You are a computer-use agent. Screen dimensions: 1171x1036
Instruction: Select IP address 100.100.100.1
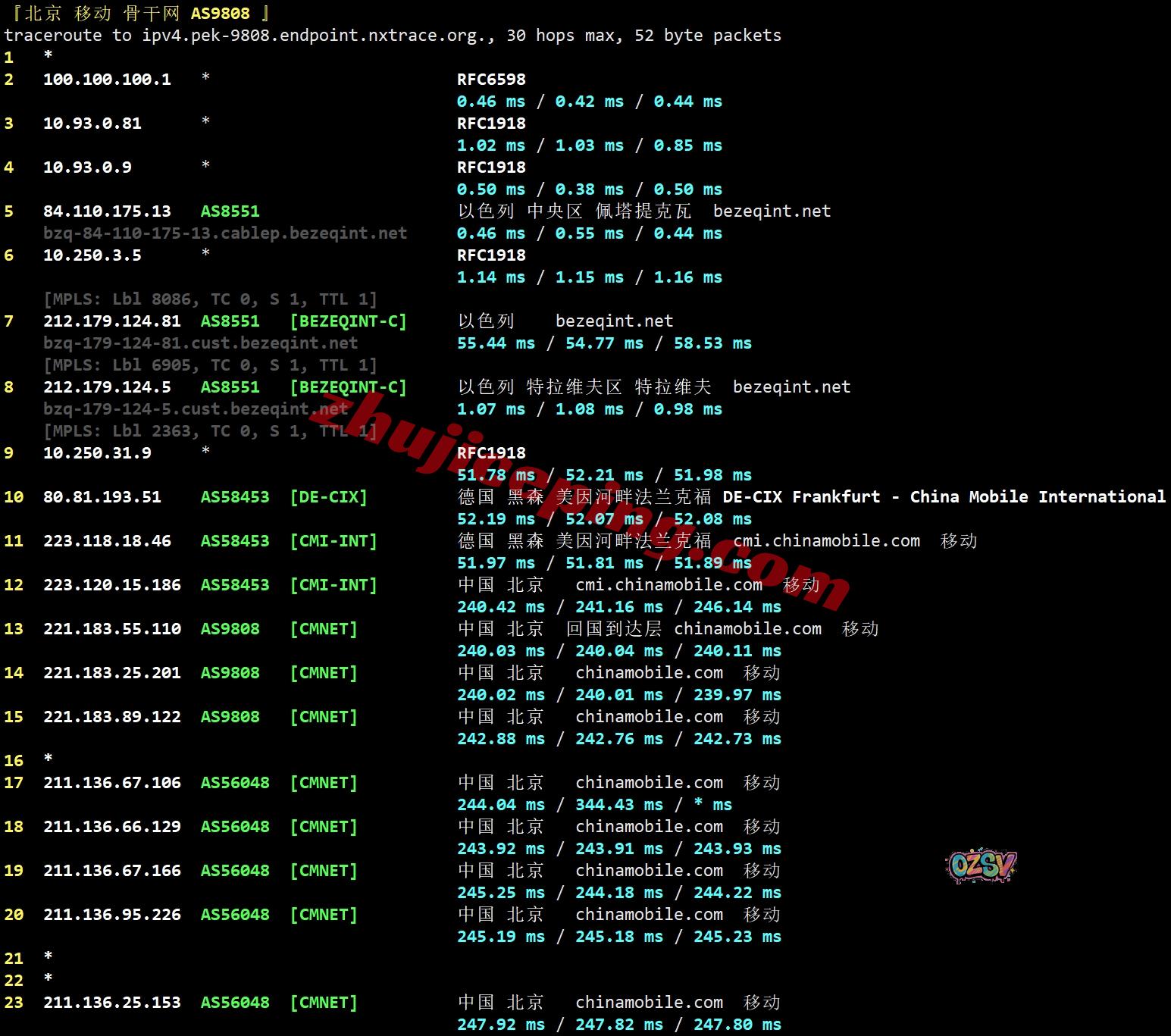107,80
